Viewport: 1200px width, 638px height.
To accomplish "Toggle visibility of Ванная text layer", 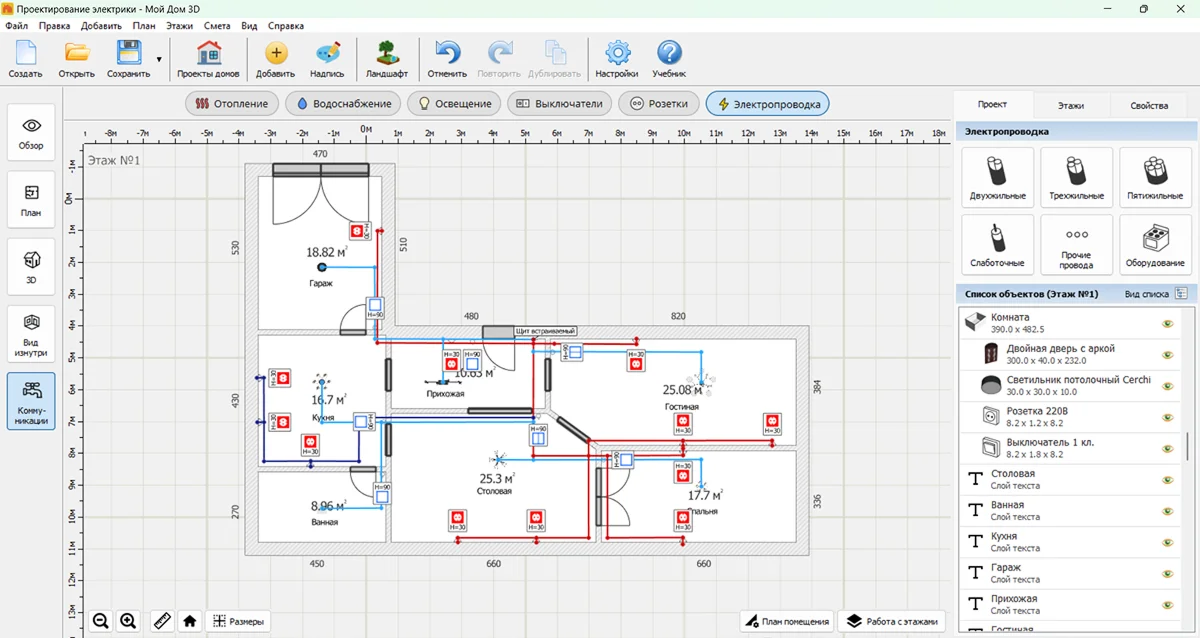I will [x=1166, y=511].
